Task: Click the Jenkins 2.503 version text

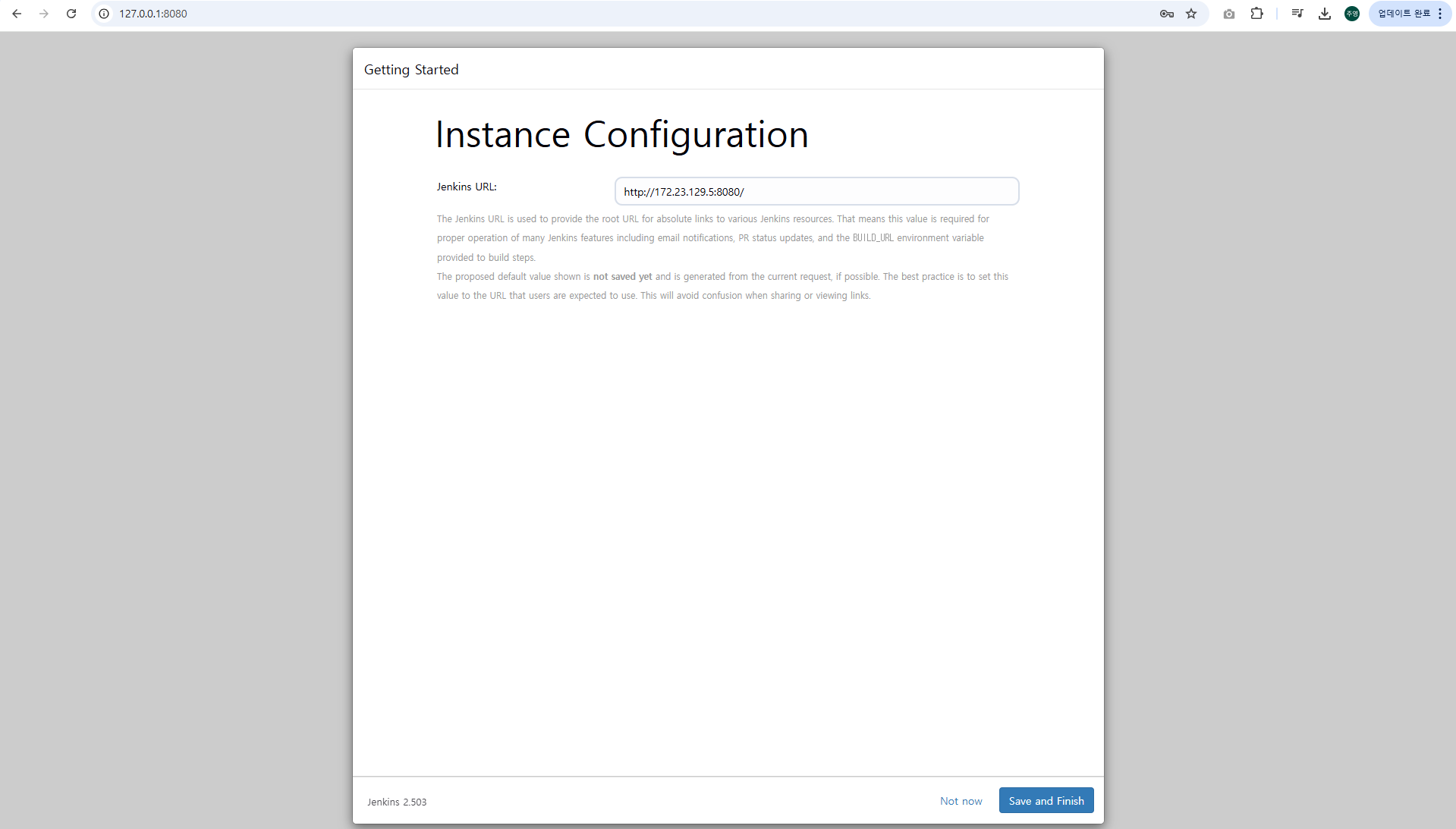Action: coord(397,802)
